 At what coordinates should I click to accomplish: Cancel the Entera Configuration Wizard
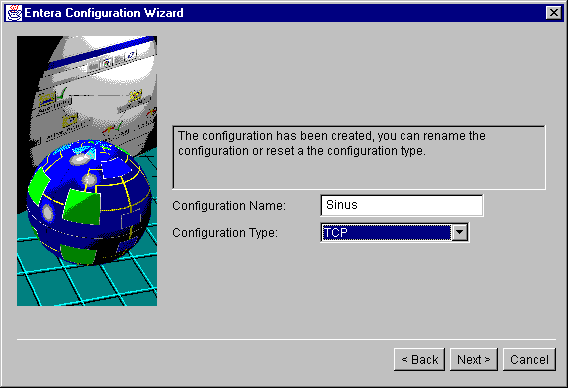(529, 360)
